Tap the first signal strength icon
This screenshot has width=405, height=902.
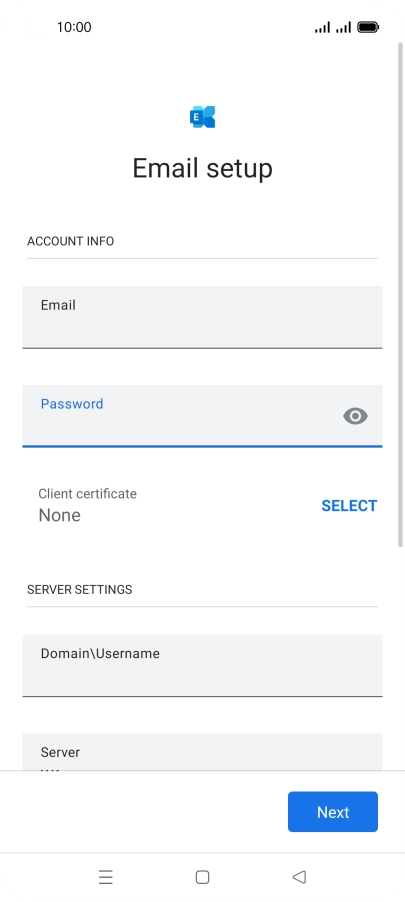(x=323, y=27)
